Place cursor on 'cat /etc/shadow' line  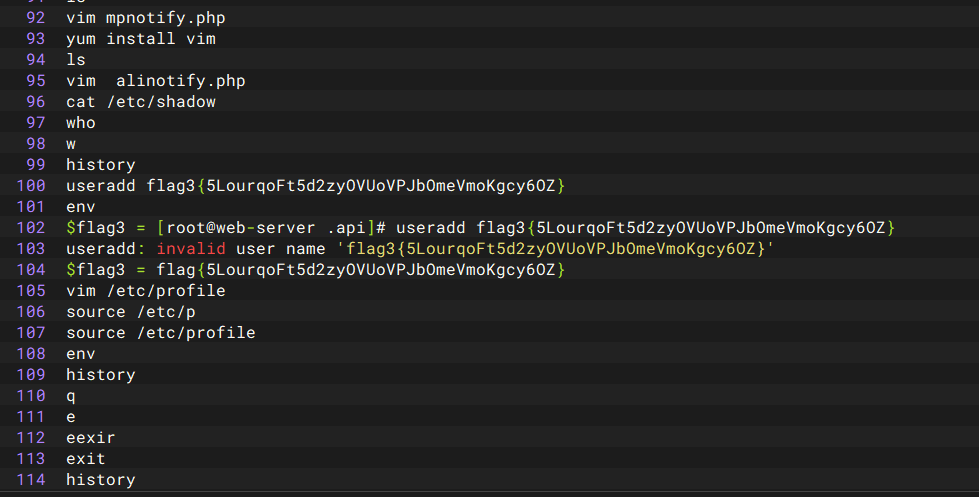pyautogui.click(x=140, y=102)
